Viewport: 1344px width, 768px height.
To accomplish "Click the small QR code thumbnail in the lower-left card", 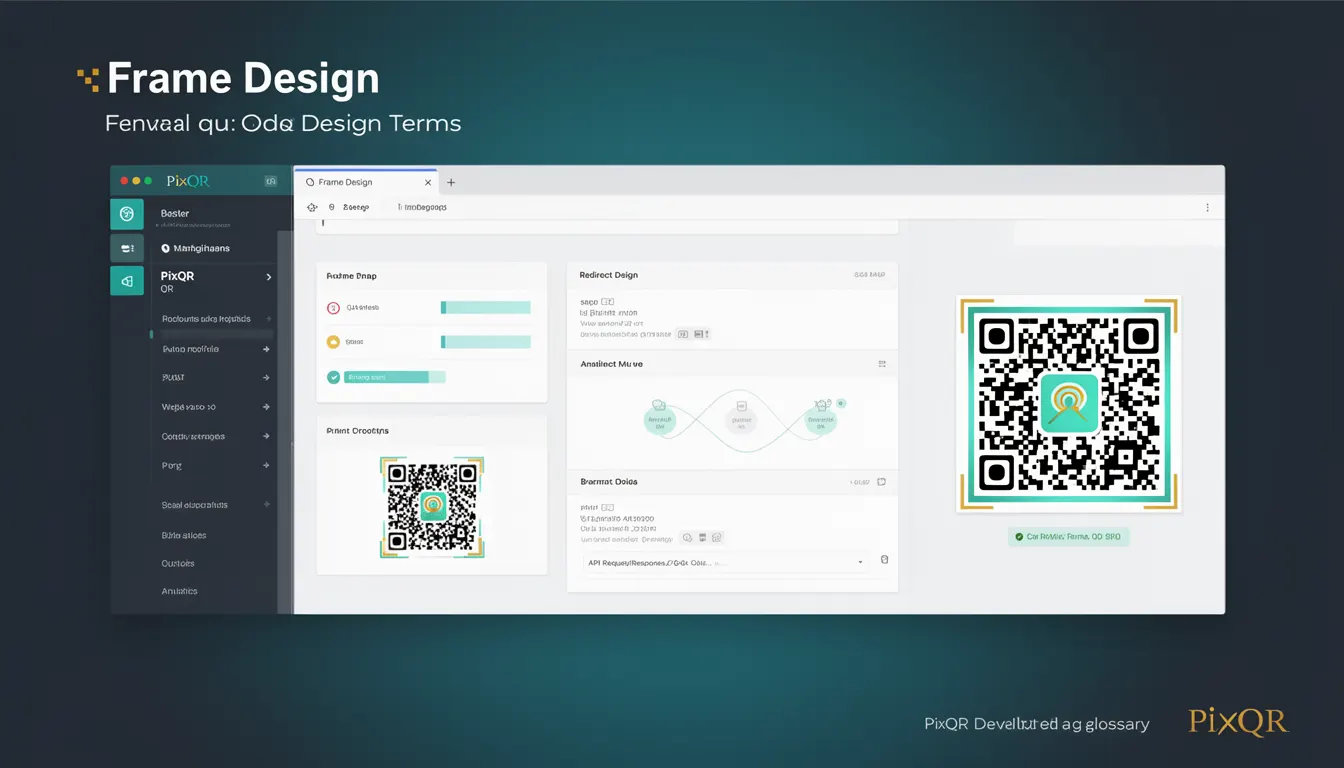I will 432,507.
